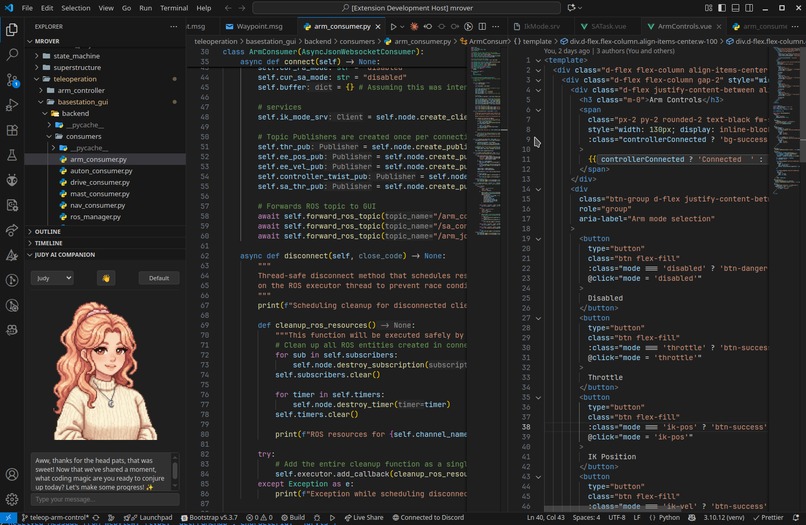
Task: Click the orange debug bug icon in editor toolbar
Action: point(414,26)
